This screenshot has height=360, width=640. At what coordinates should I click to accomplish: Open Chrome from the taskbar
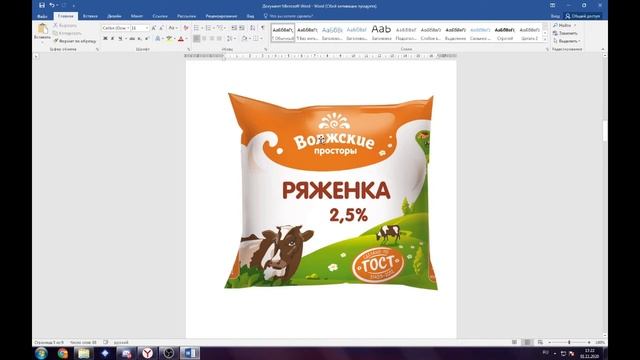click(62, 353)
